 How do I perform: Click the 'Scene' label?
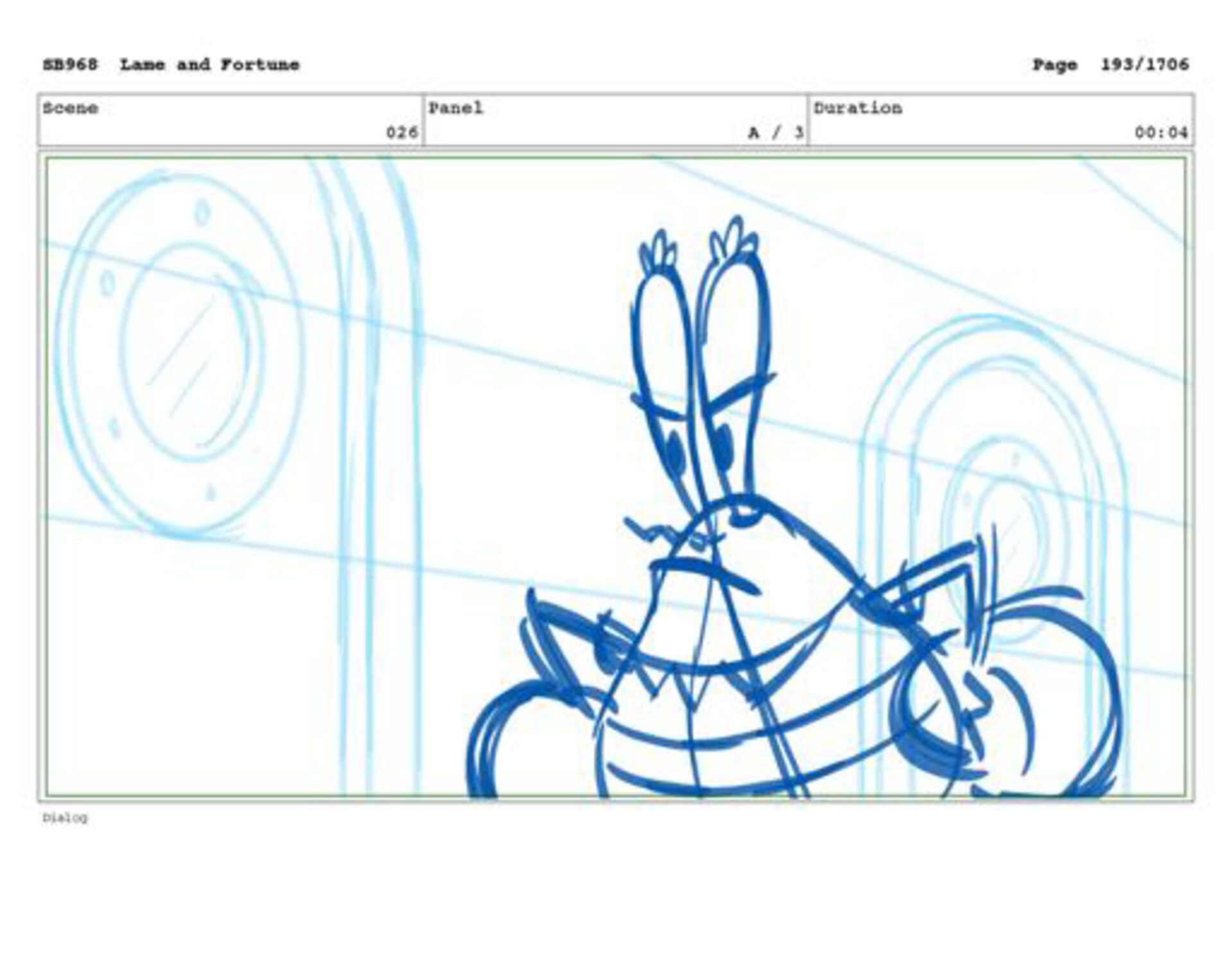tap(70, 108)
